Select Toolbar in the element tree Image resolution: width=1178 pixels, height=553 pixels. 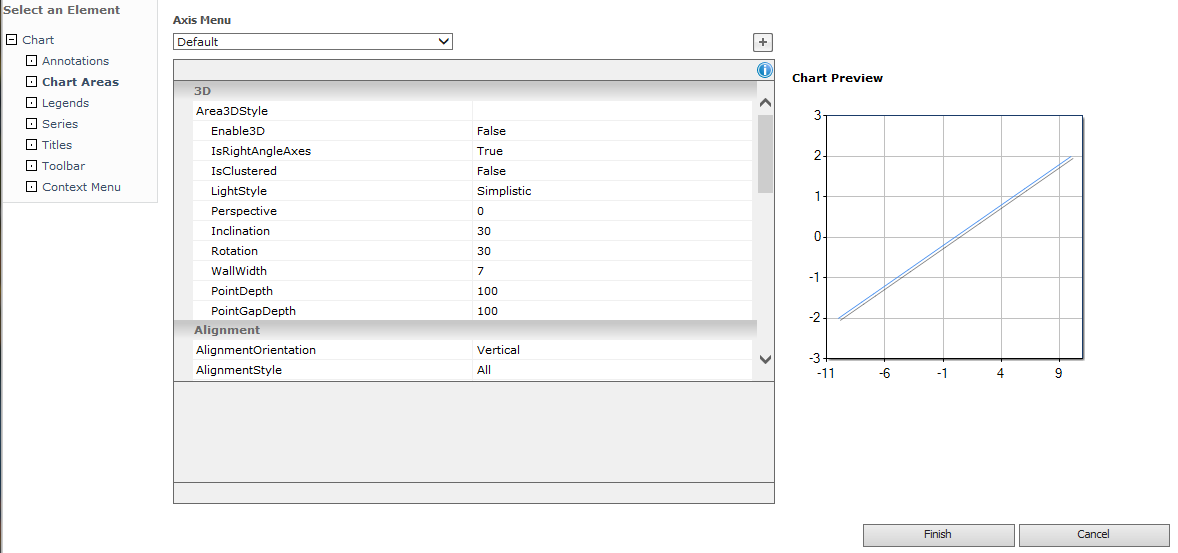63,166
